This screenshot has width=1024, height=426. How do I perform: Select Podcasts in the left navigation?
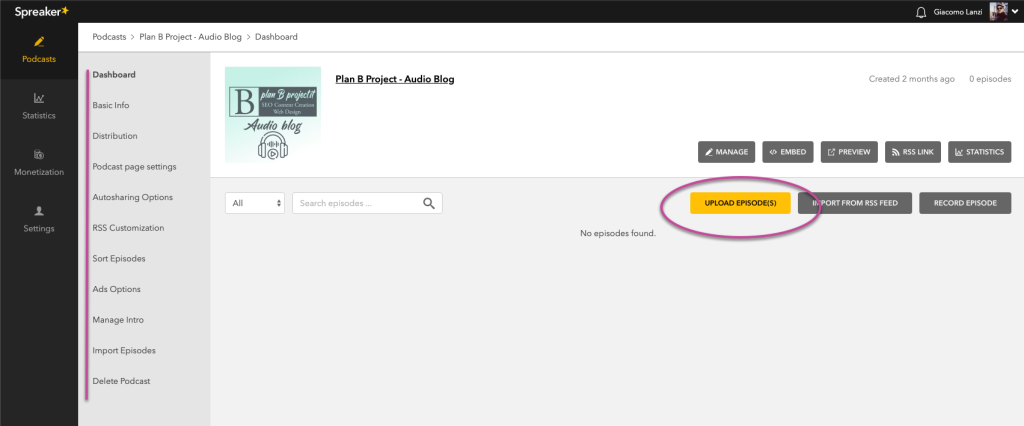point(39,50)
